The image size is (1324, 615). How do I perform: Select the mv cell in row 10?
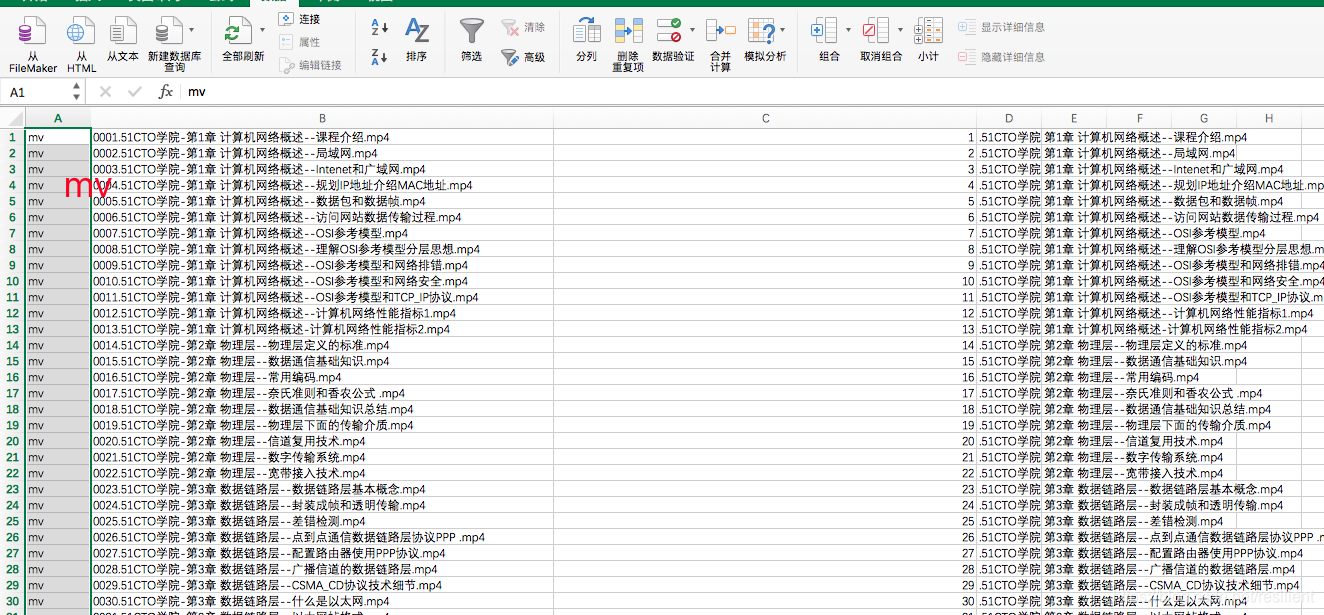(x=57, y=281)
